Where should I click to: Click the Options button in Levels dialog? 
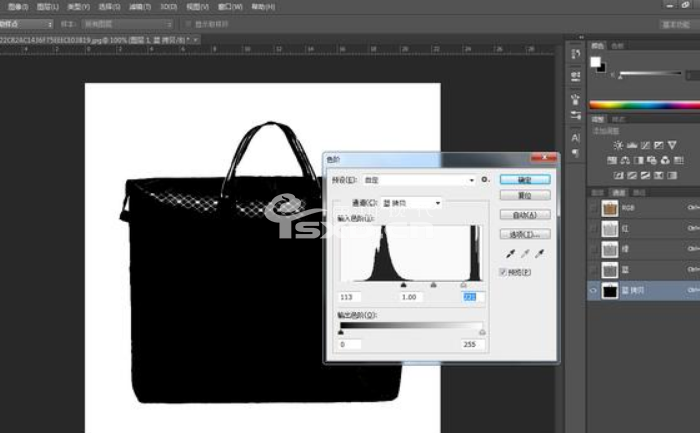(525, 234)
